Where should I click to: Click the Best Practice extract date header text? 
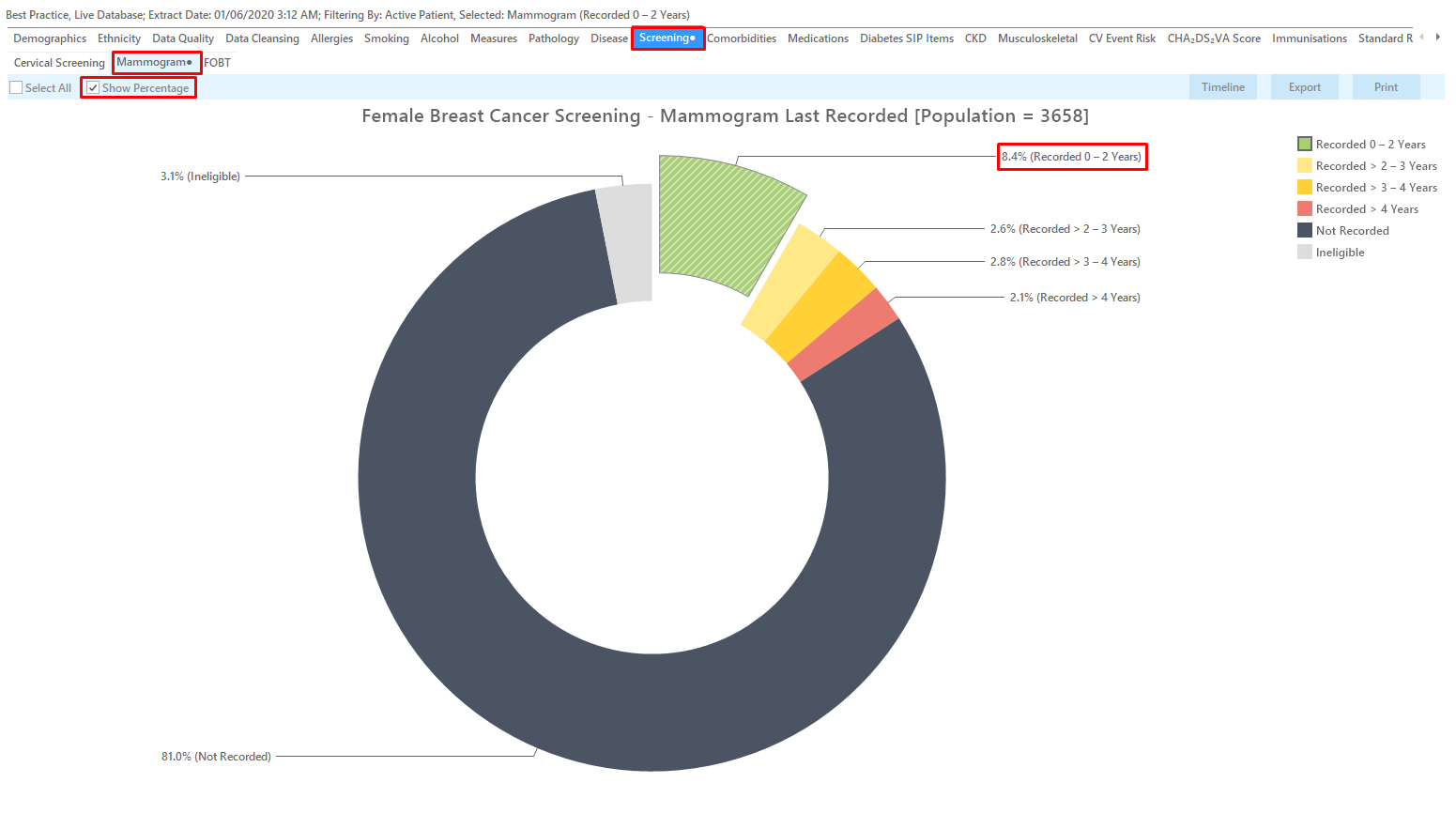tap(347, 15)
